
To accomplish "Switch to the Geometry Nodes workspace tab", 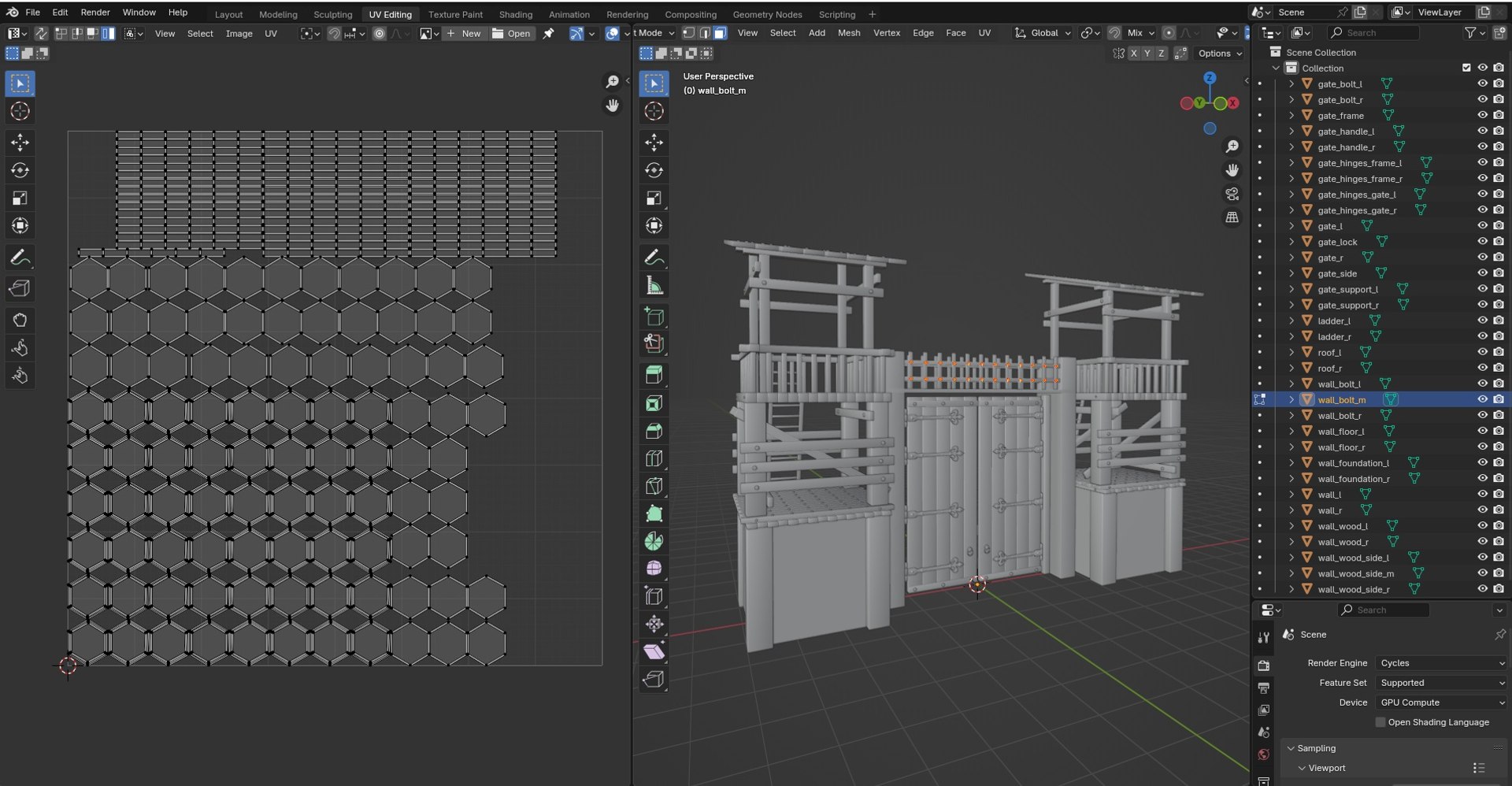I will 767,14.
